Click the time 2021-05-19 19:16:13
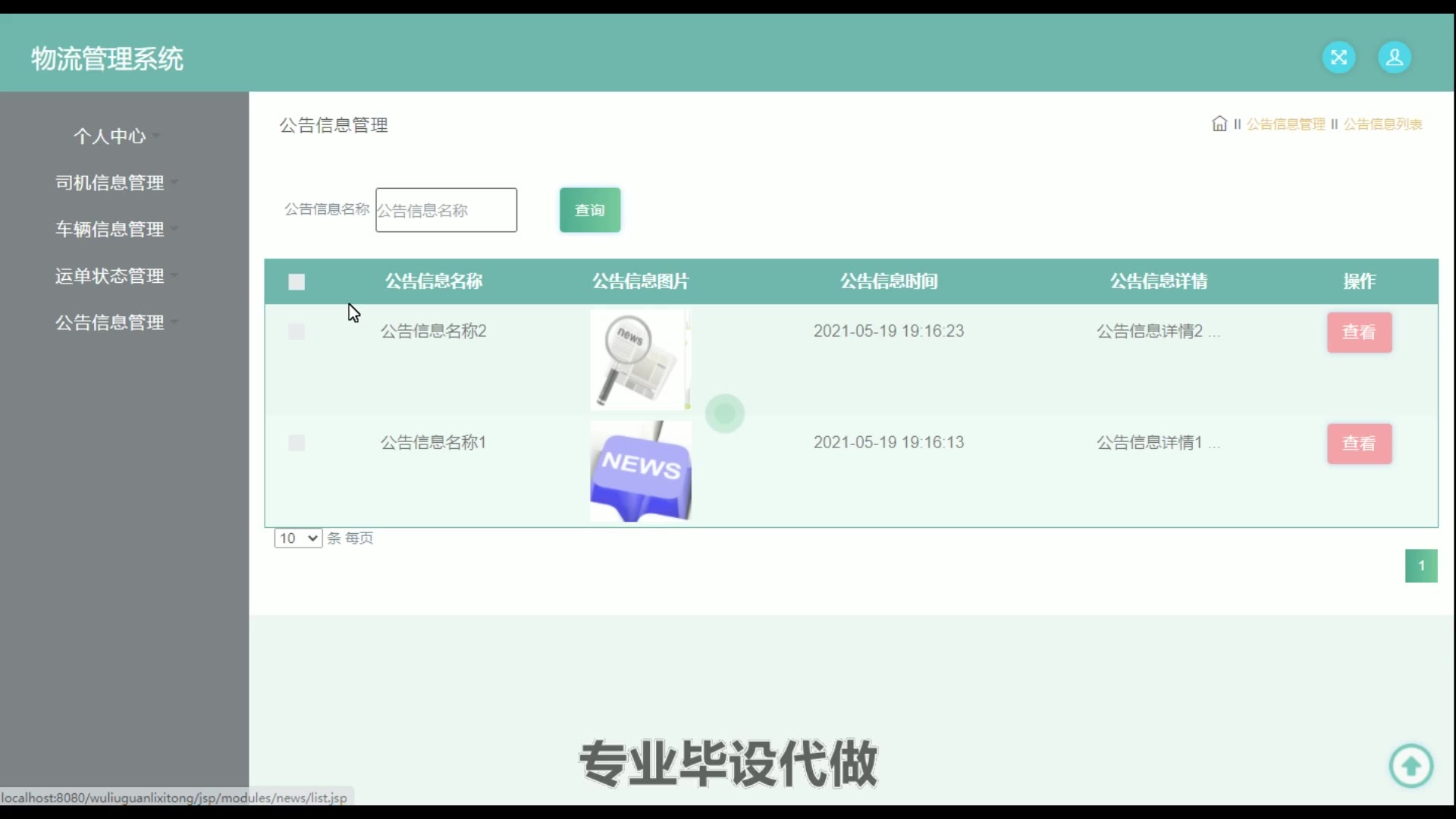 tap(889, 443)
